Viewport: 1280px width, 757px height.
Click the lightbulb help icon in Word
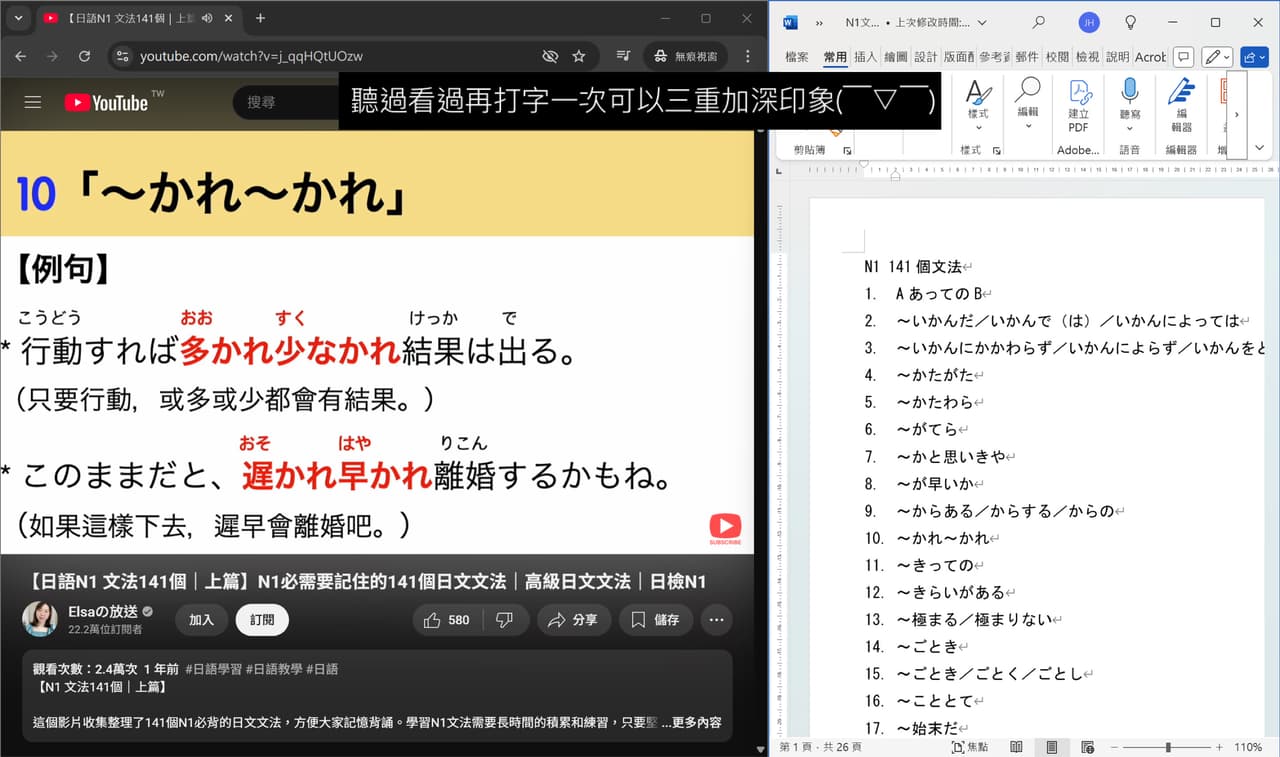pos(1131,22)
